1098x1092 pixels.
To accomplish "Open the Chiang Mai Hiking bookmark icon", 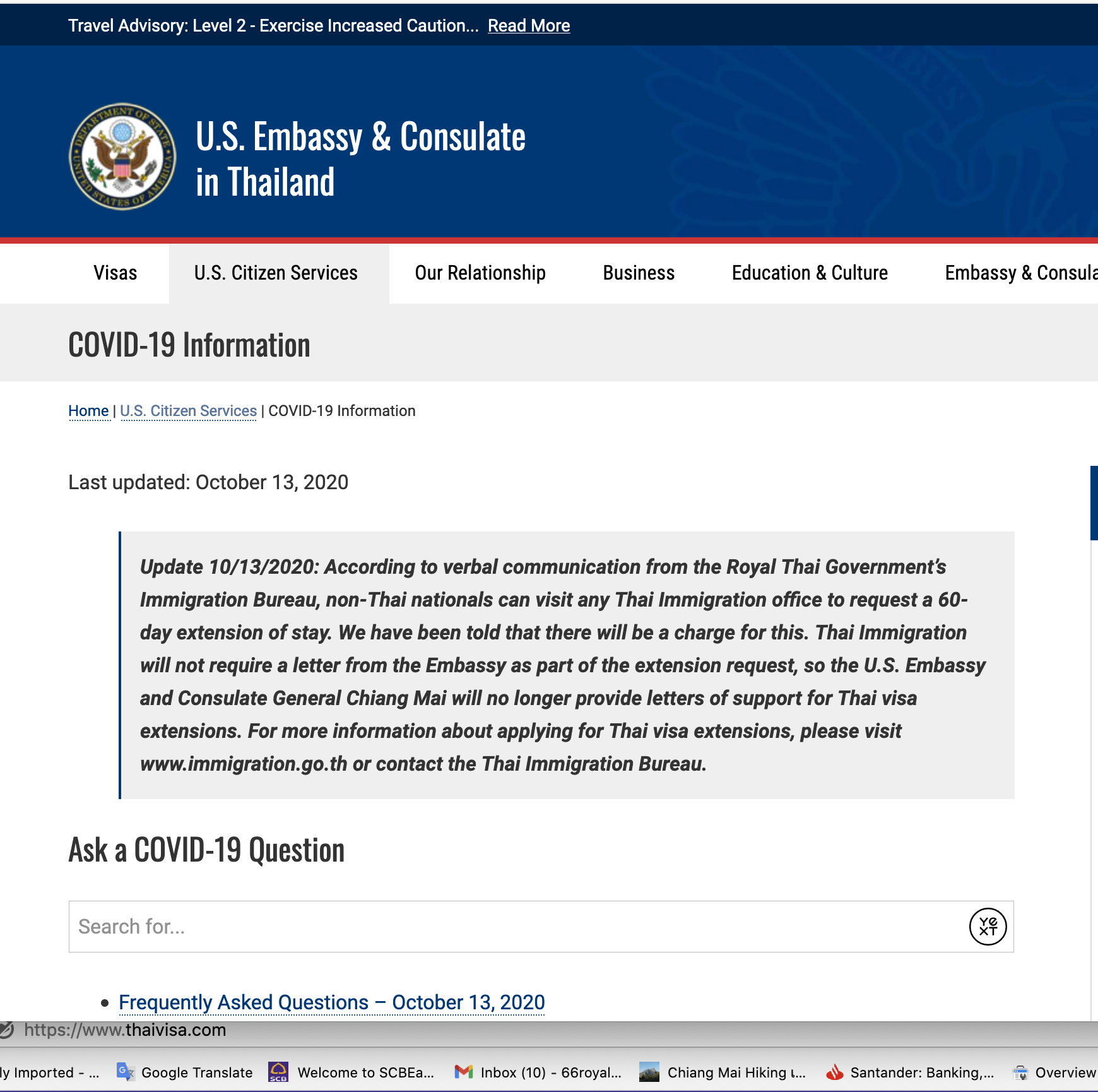I will (x=649, y=1072).
